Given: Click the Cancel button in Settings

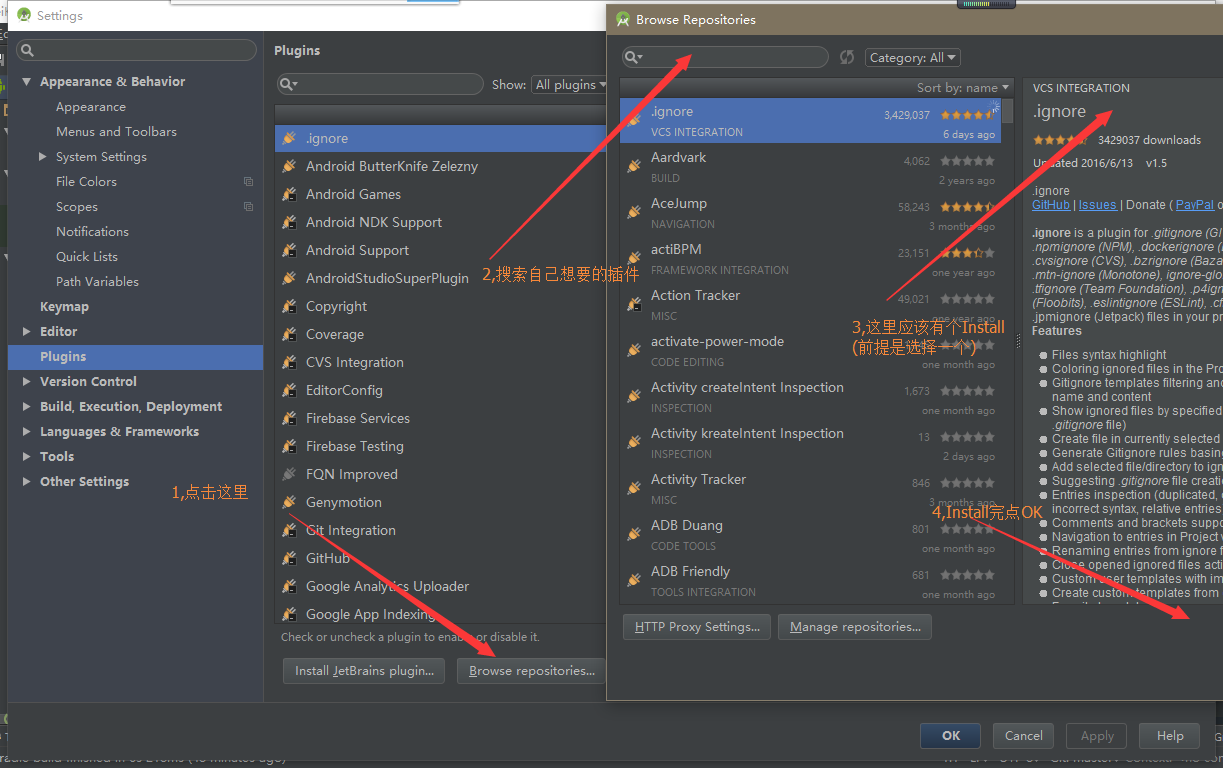Looking at the screenshot, I should click(x=1023, y=736).
